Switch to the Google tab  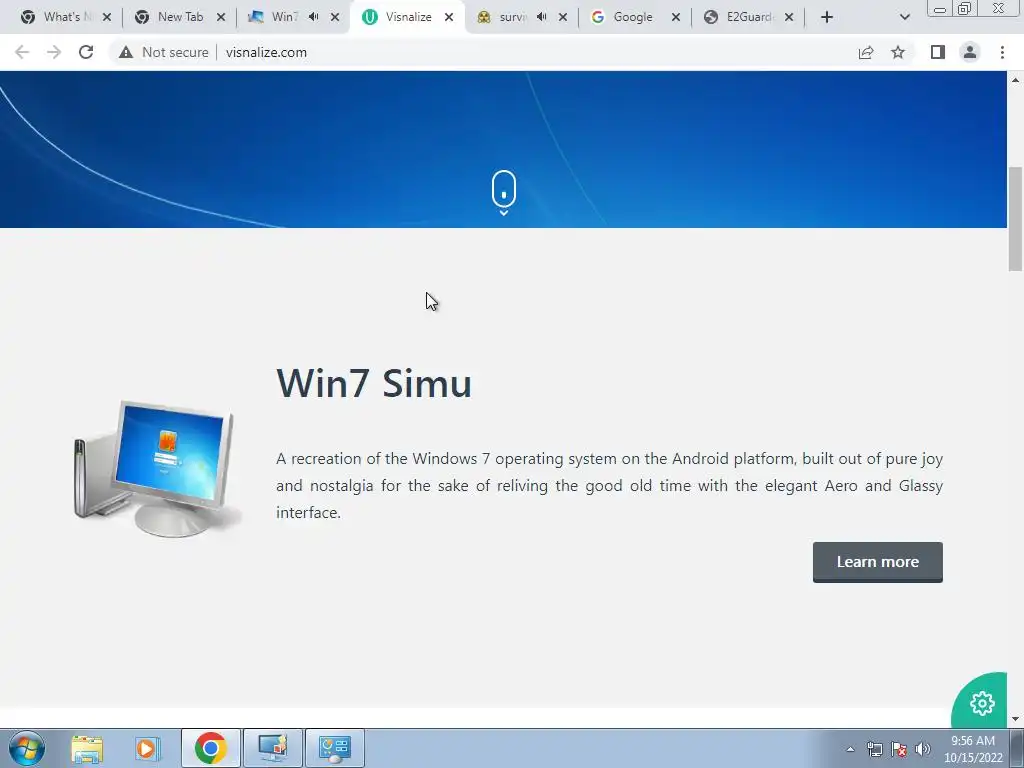pyautogui.click(x=633, y=17)
